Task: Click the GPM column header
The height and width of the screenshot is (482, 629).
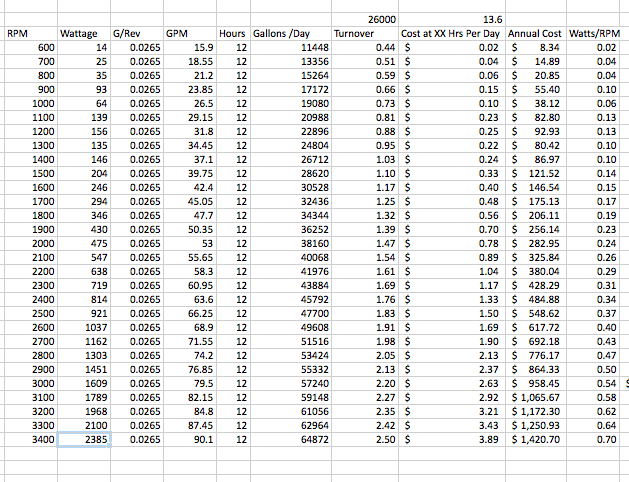Action: pos(190,34)
